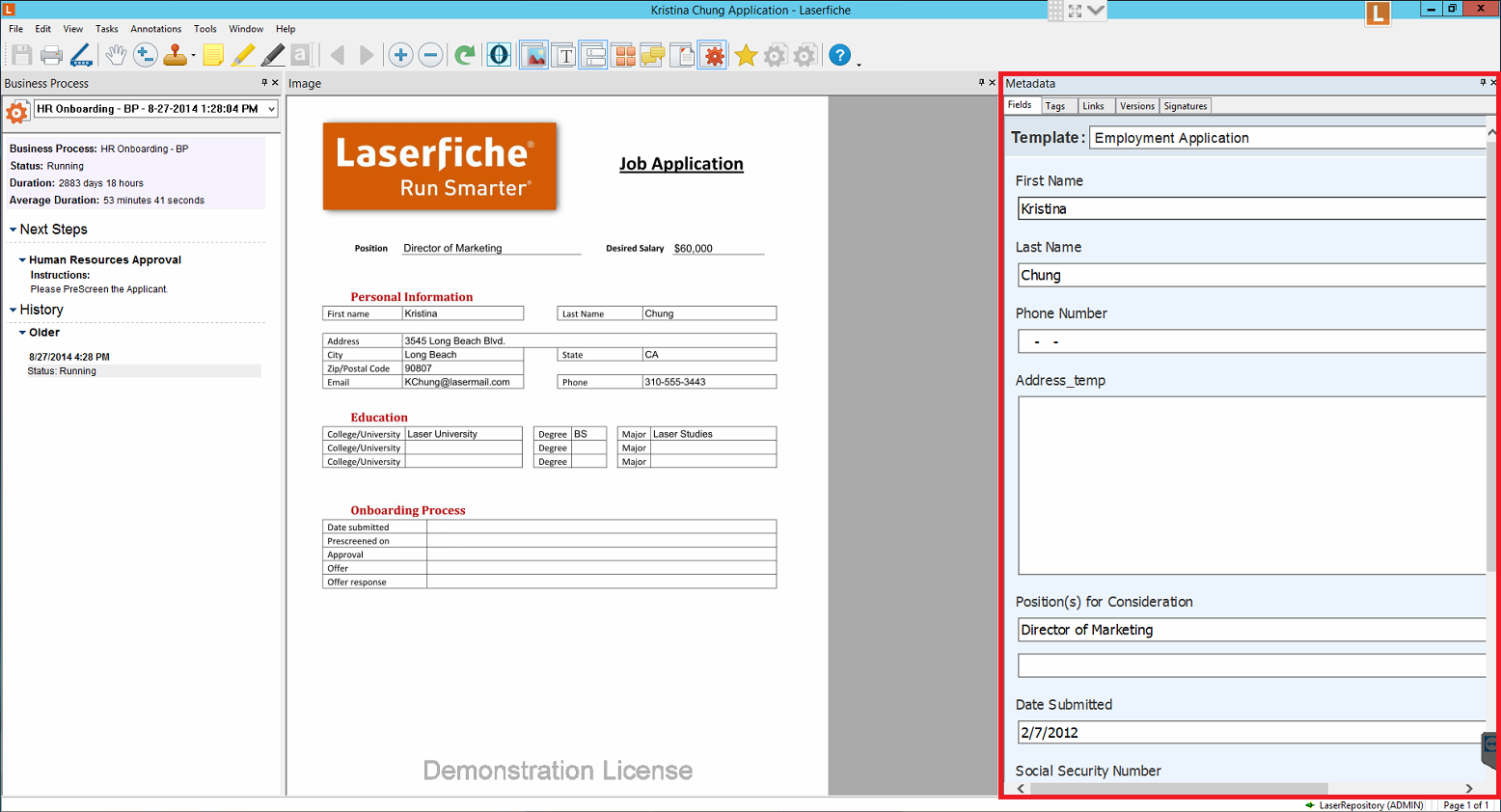
Task: Collapse Human Resources Approval step
Action: tap(22, 260)
